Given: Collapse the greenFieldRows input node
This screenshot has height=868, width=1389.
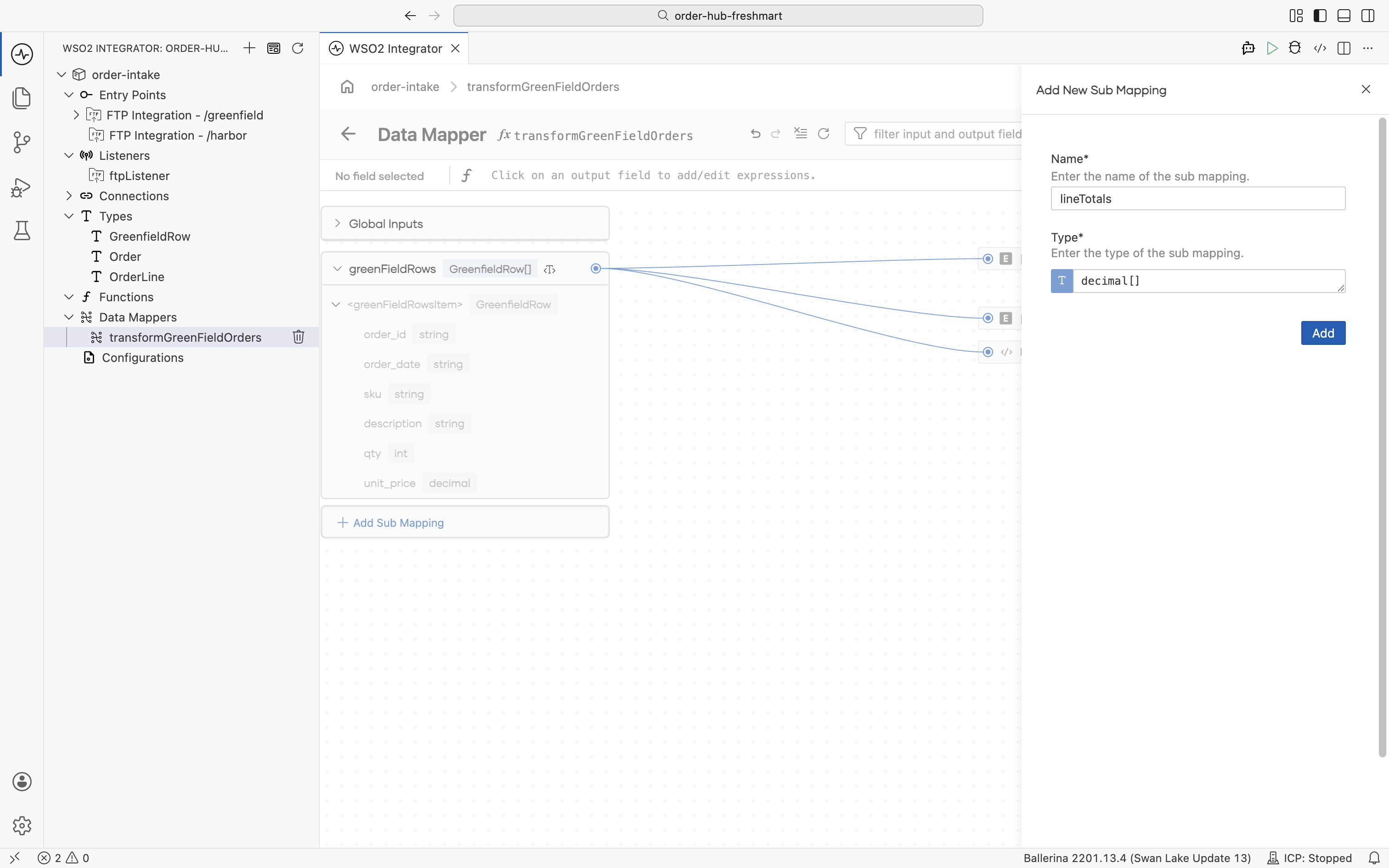Looking at the screenshot, I should [x=338, y=269].
